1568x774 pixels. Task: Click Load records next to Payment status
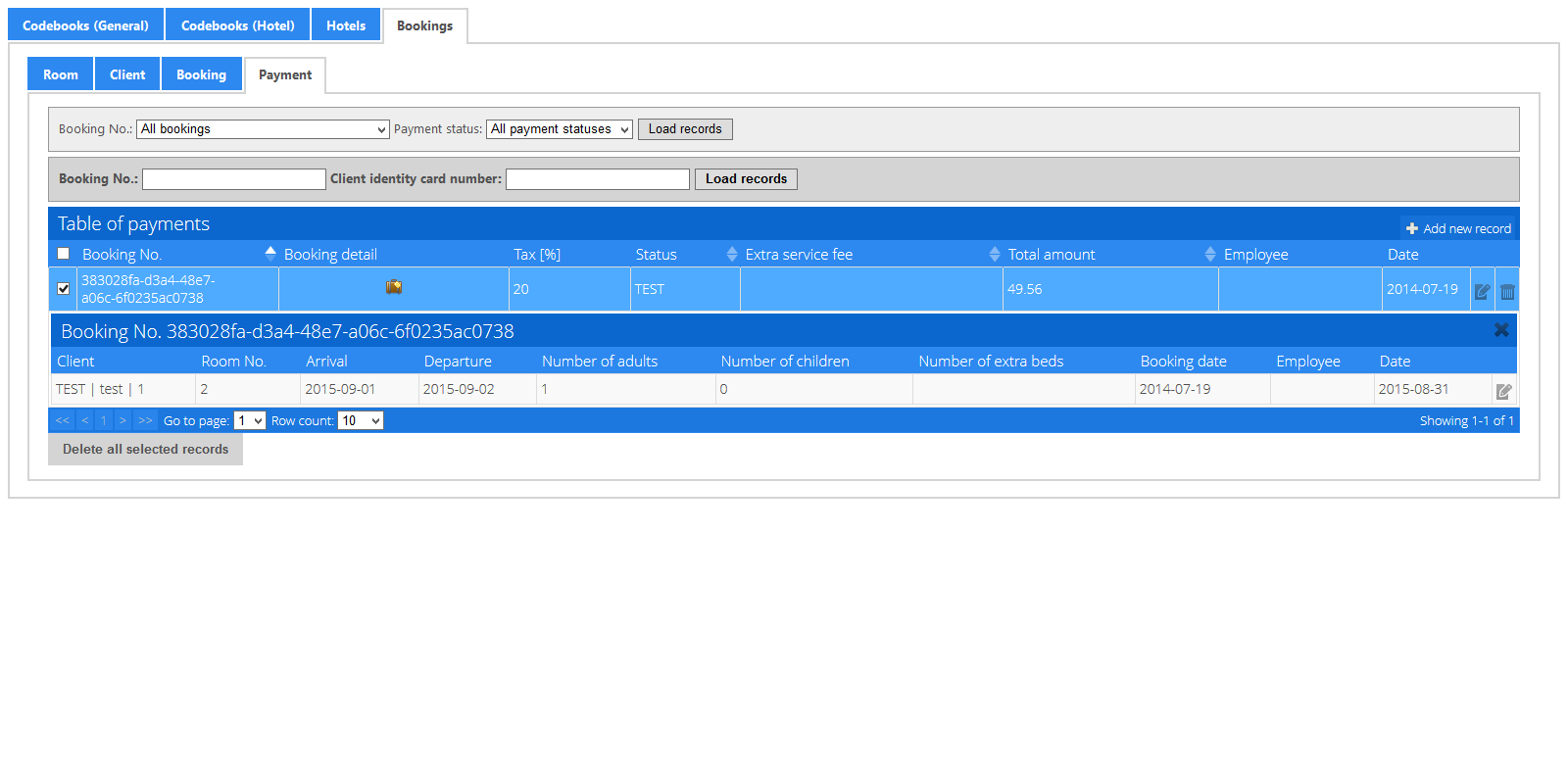point(685,129)
